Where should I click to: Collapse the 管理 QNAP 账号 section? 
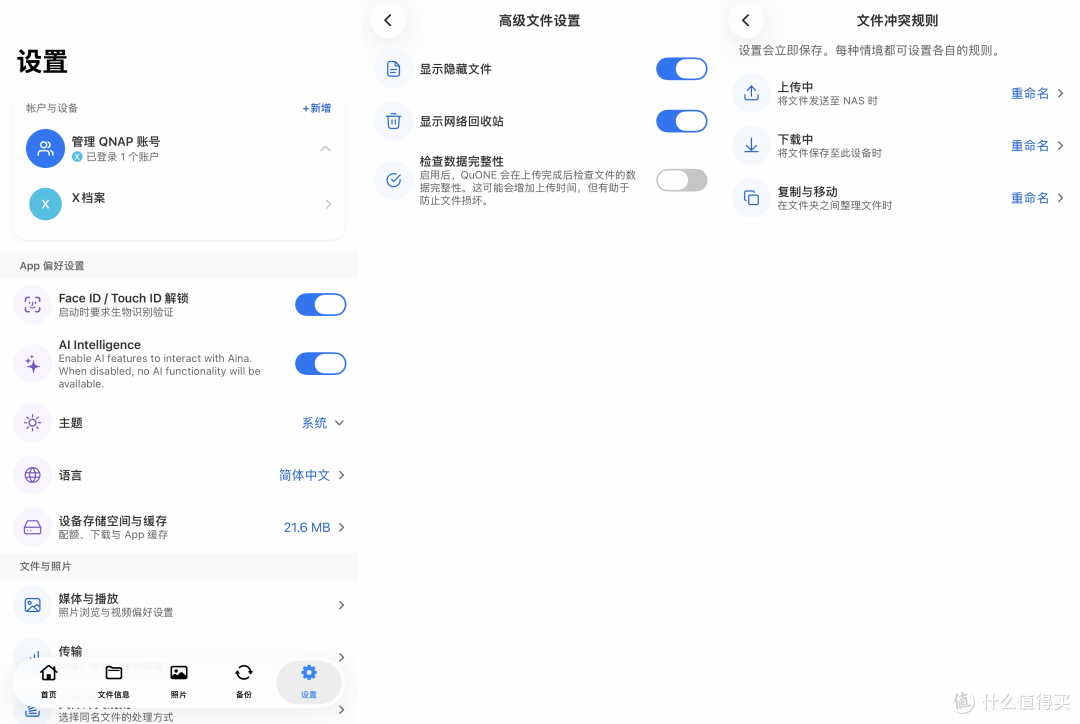[x=326, y=149]
